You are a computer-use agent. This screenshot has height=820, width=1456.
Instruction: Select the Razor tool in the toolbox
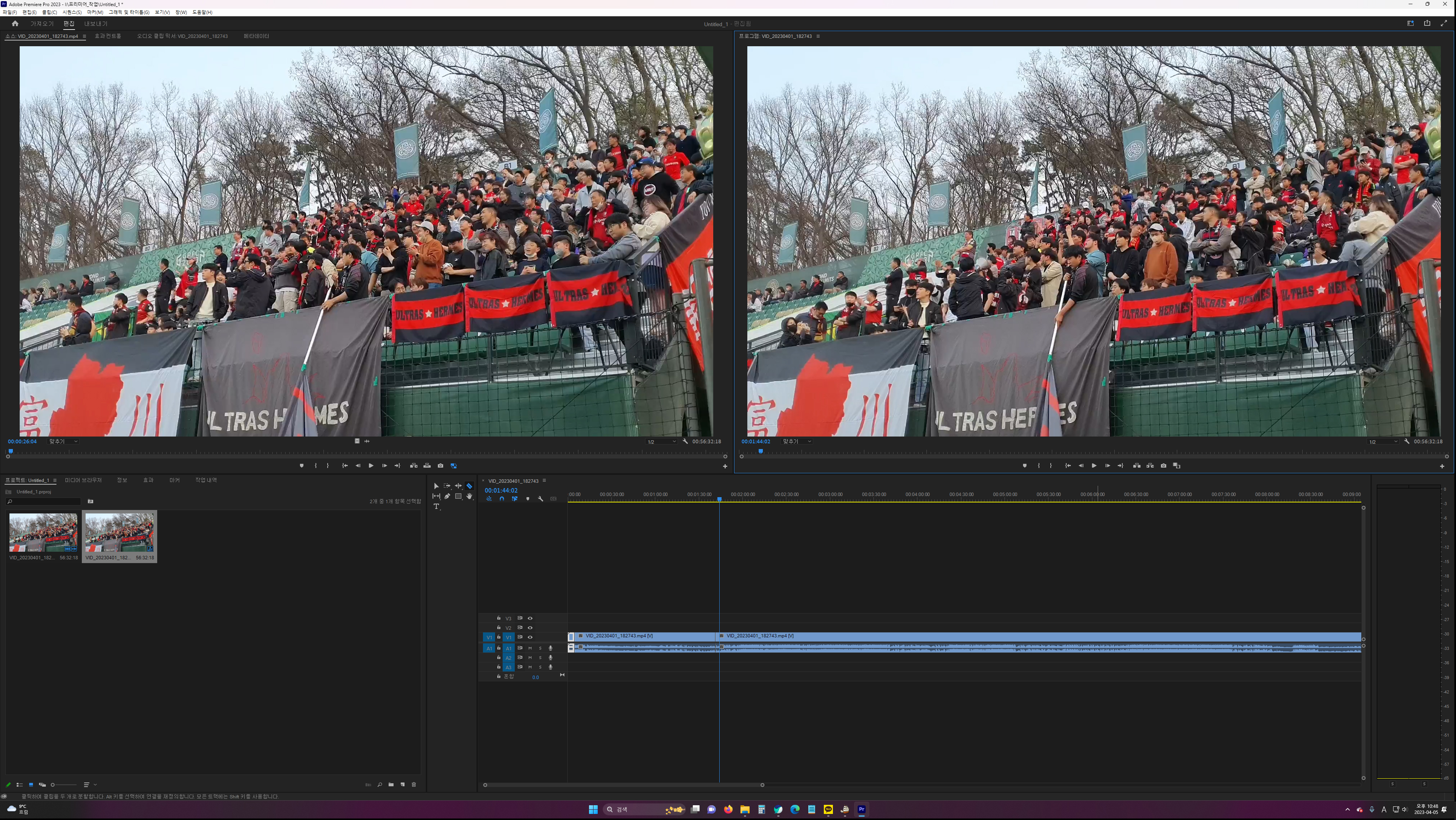point(469,486)
